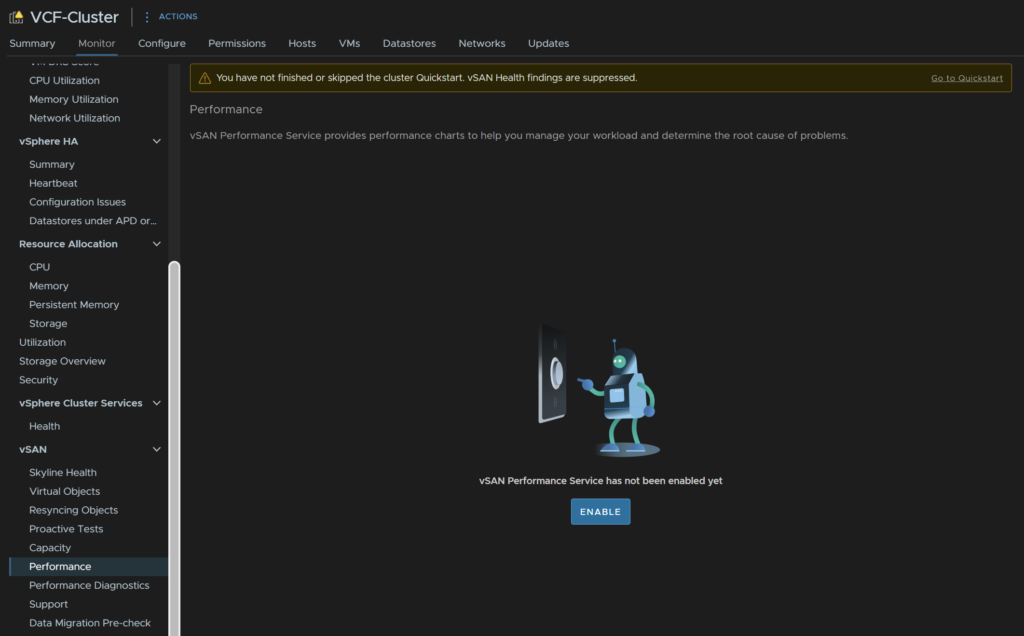Select Network Utilization in sidebar

[x=74, y=118]
